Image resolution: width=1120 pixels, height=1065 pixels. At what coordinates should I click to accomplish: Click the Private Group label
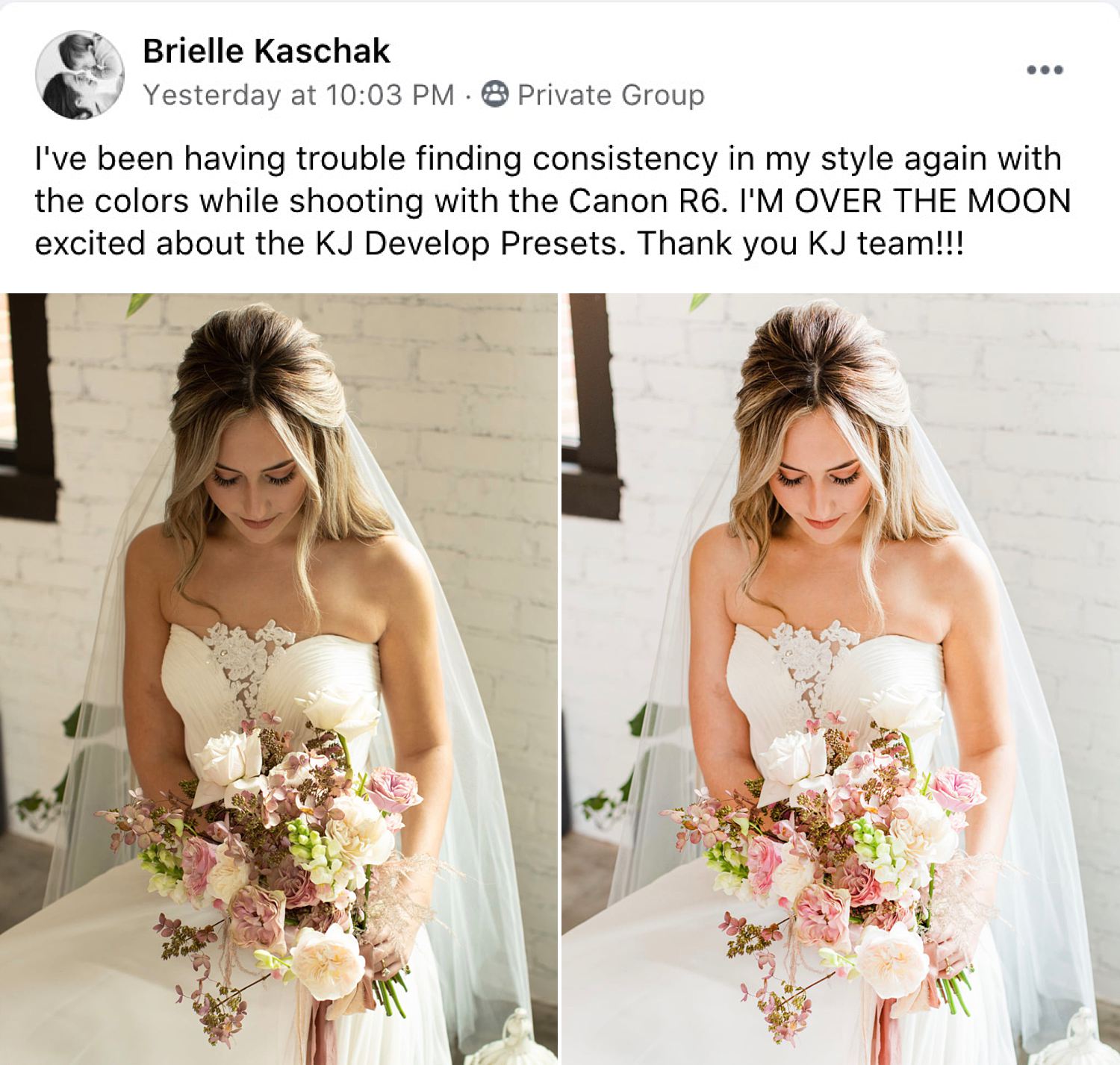coord(611,95)
